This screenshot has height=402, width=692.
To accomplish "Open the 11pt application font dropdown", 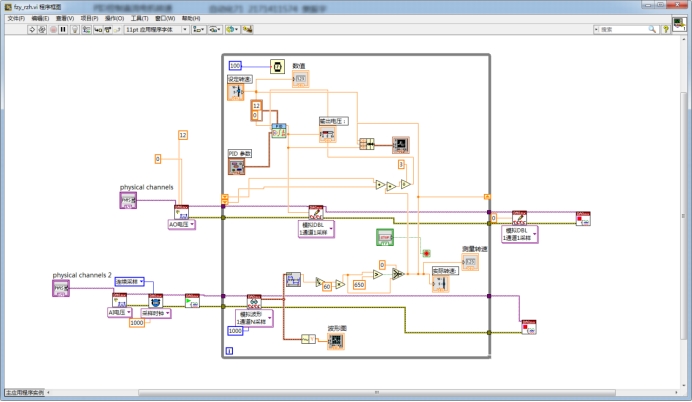I will [154, 30].
